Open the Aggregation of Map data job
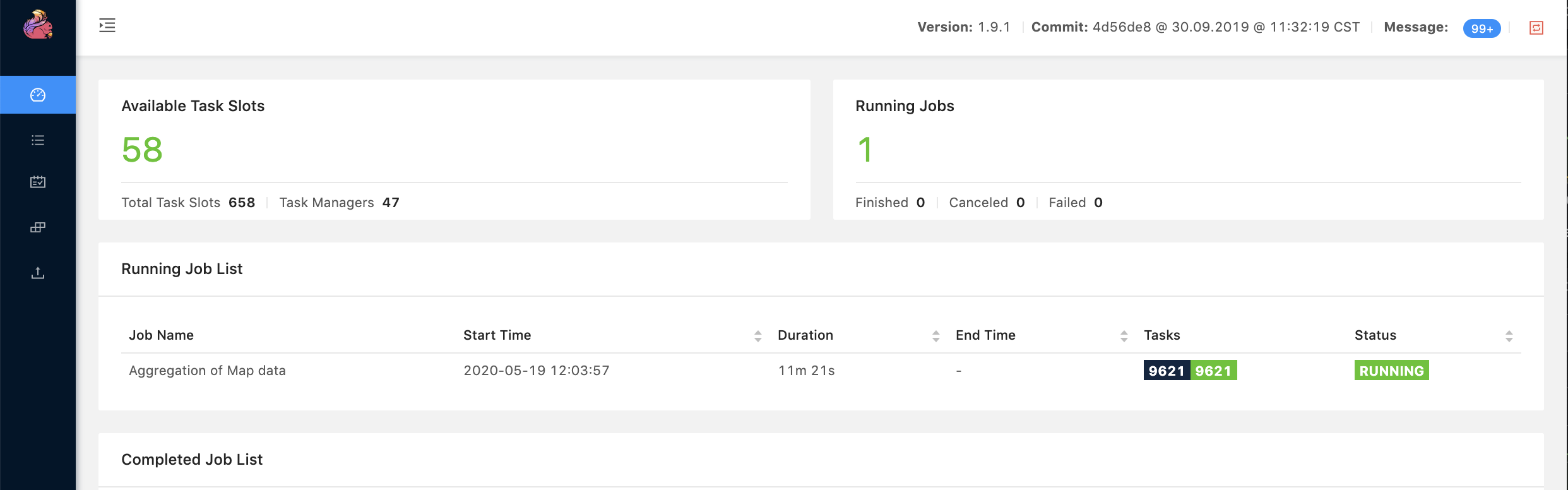1568x490 pixels. (207, 371)
